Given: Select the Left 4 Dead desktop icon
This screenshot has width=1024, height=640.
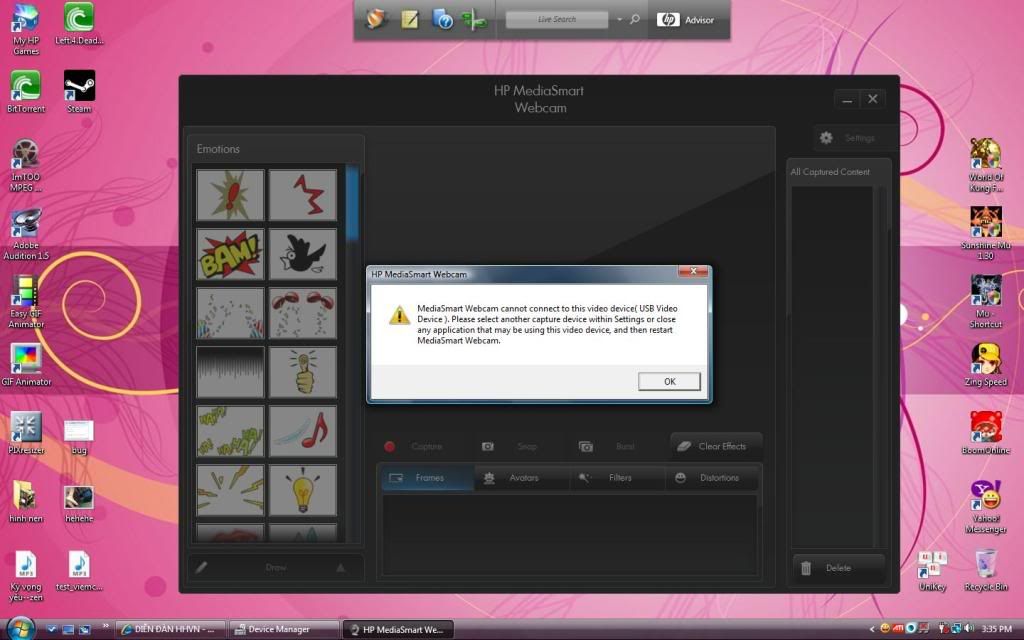Looking at the screenshot, I should click(79, 24).
